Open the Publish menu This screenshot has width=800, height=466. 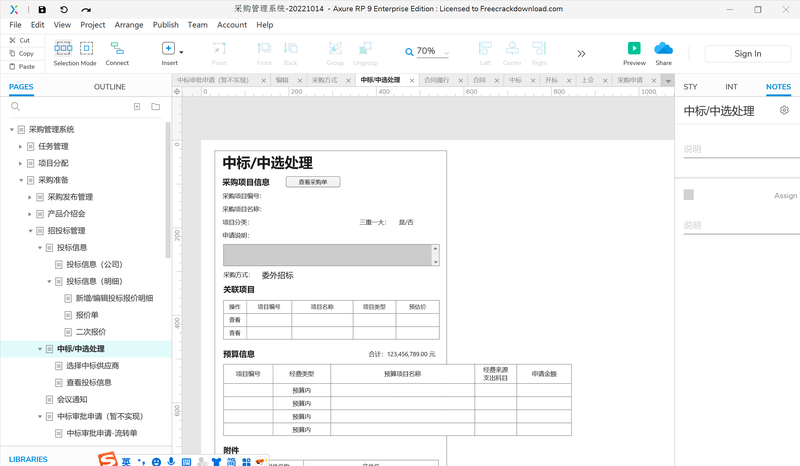pyautogui.click(x=166, y=24)
